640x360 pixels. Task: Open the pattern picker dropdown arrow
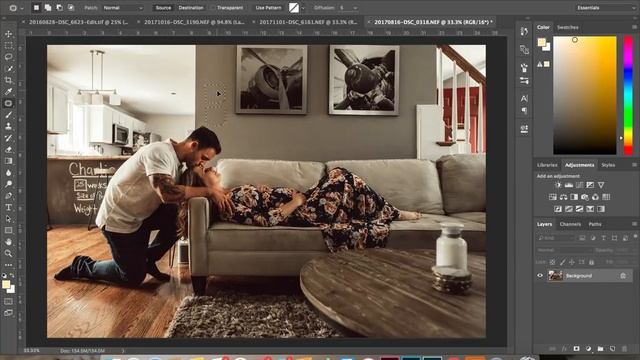(x=303, y=8)
